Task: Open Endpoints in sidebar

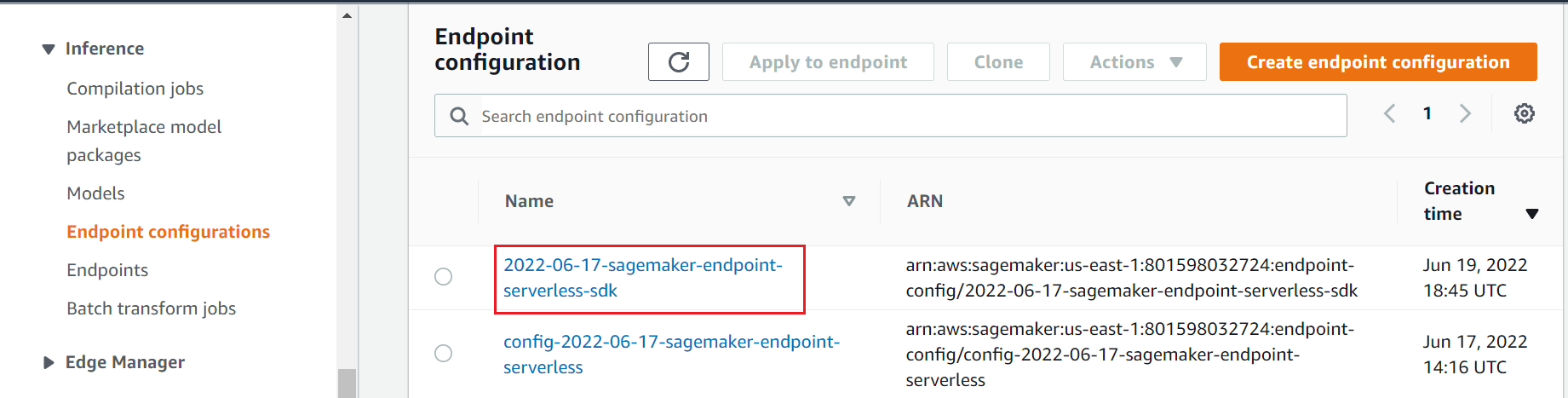Action: (x=107, y=270)
